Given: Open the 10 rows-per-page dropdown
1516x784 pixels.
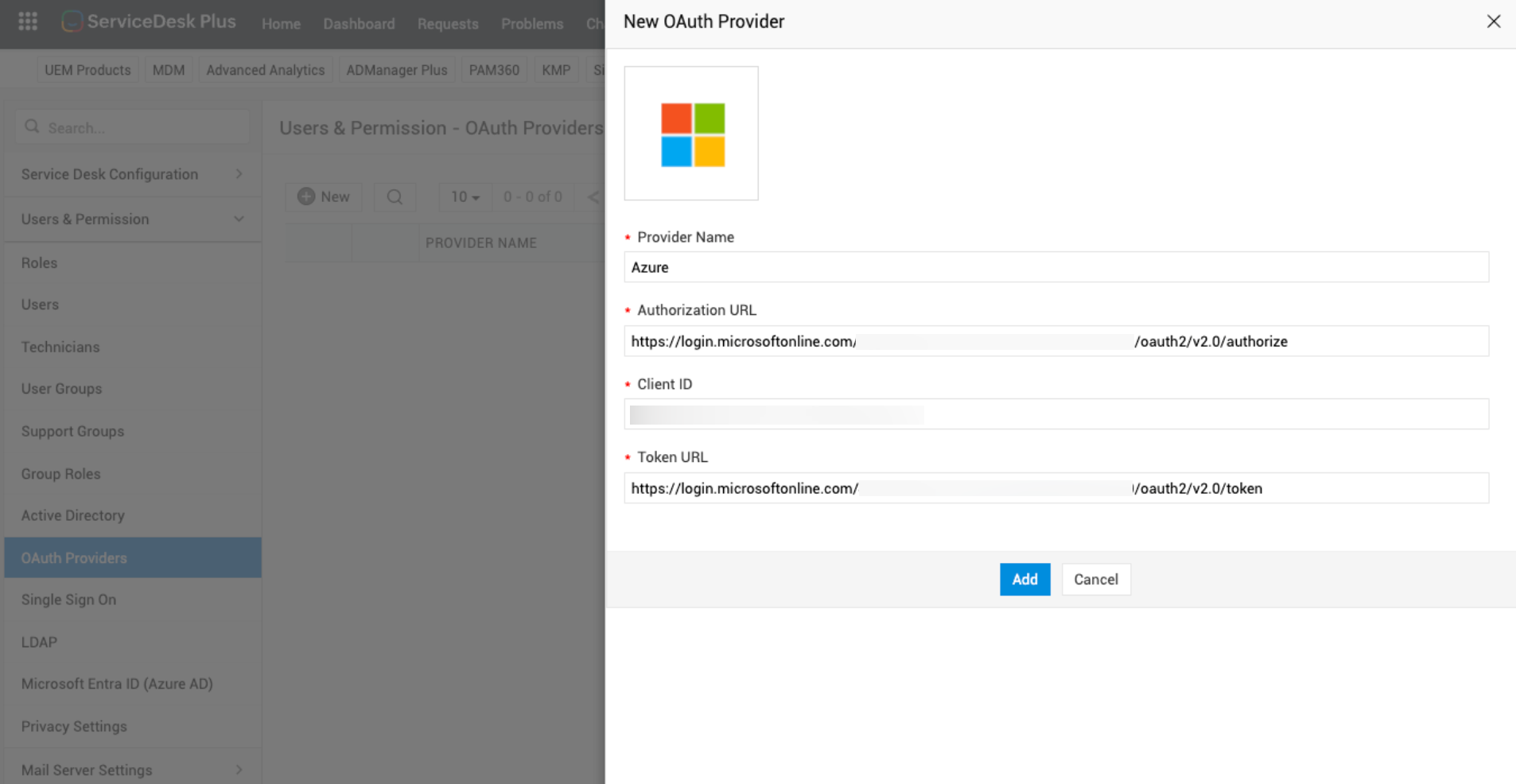Looking at the screenshot, I should 465,196.
